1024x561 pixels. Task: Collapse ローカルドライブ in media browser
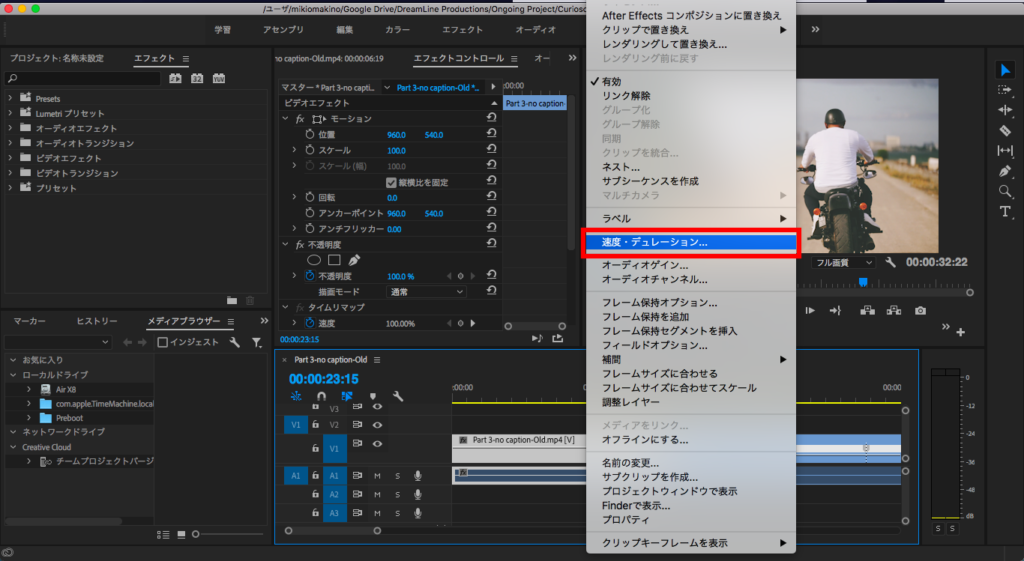point(13,375)
